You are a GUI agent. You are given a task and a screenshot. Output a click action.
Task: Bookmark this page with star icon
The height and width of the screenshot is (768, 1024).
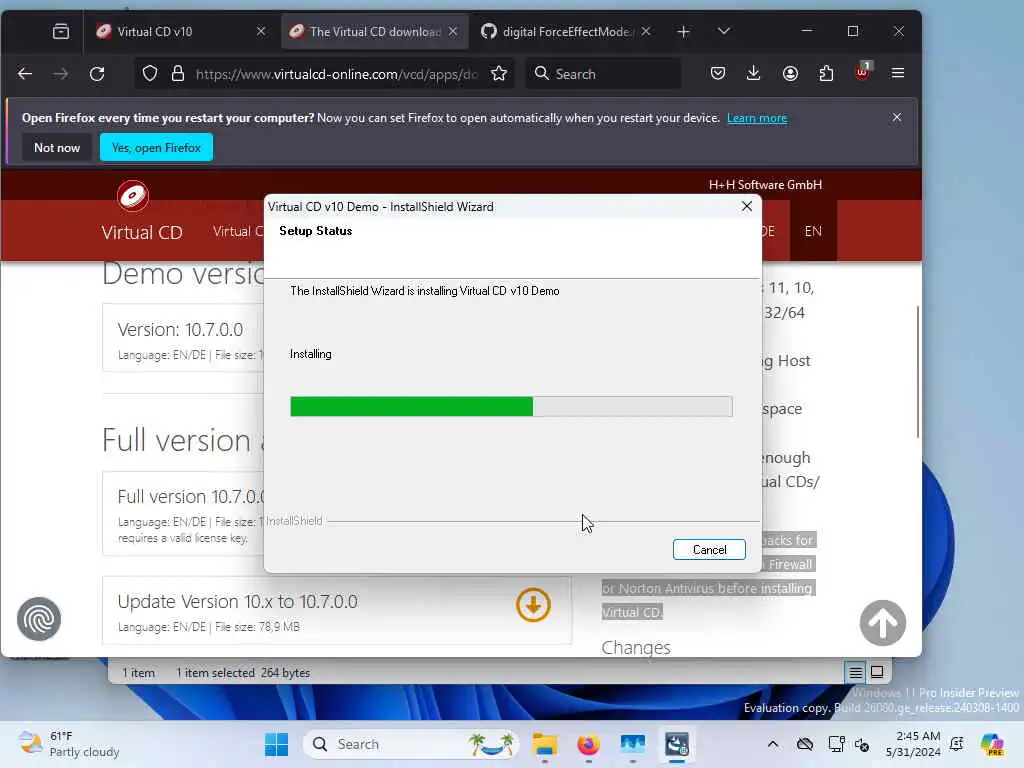point(499,74)
